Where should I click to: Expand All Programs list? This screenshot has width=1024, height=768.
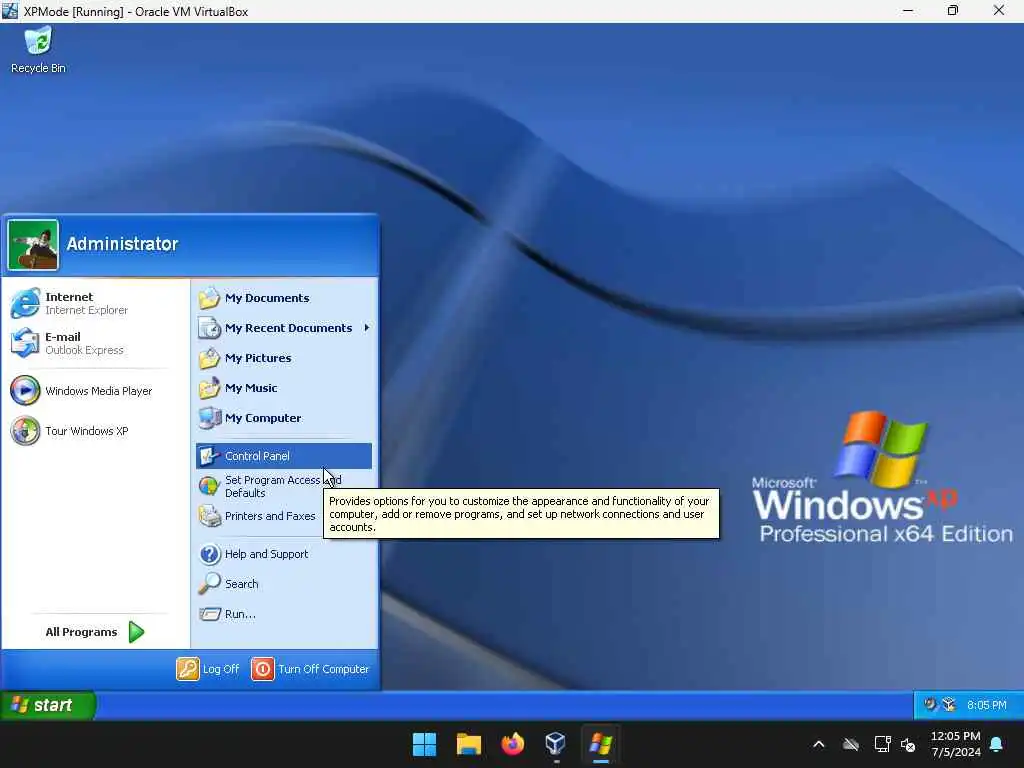click(94, 632)
